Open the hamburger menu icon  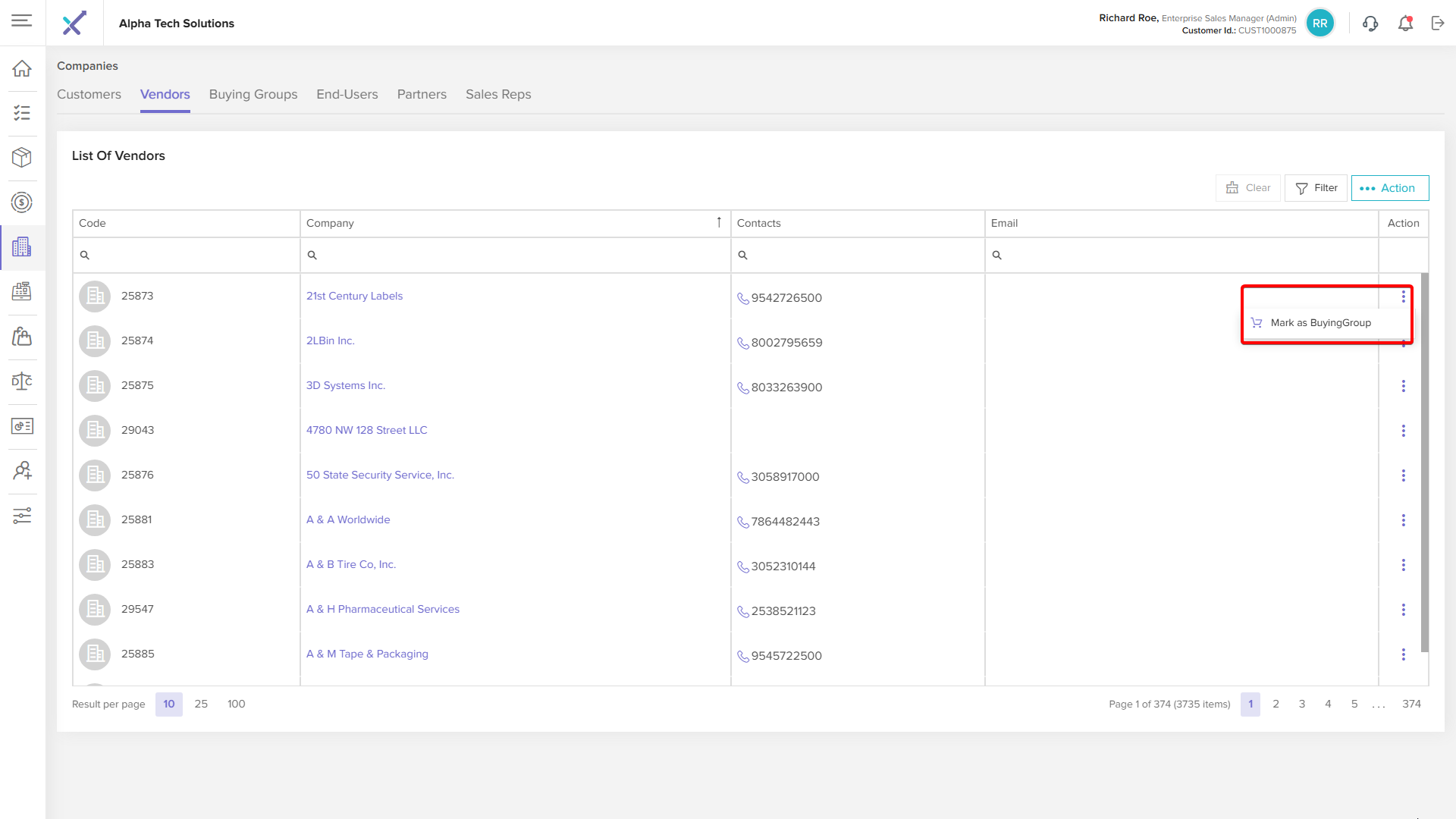pos(22,20)
